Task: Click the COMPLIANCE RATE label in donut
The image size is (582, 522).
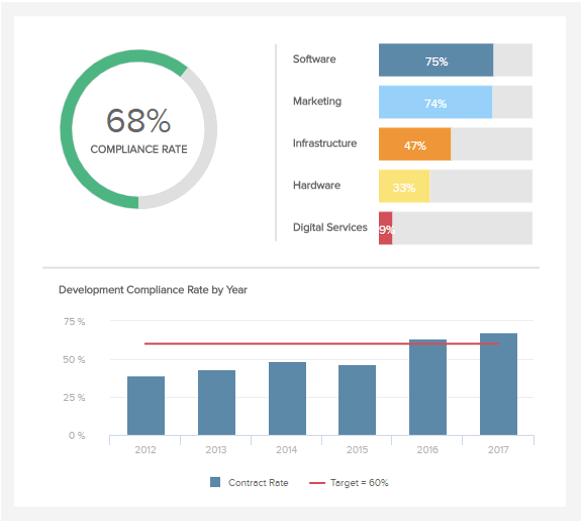Action: pyautogui.click(x=139, y=149)
